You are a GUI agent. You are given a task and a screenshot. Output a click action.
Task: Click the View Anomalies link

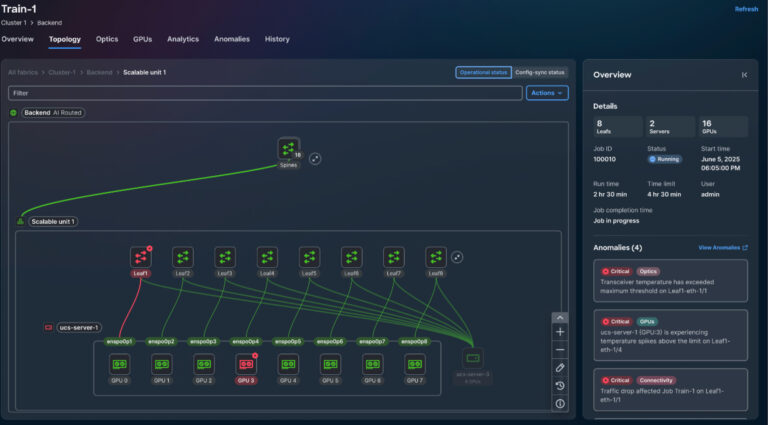(x=722, y=247)
